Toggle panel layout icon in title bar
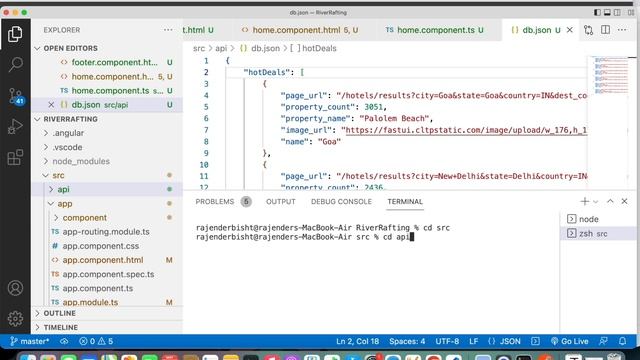640x360 pixels. coord(607,13)
